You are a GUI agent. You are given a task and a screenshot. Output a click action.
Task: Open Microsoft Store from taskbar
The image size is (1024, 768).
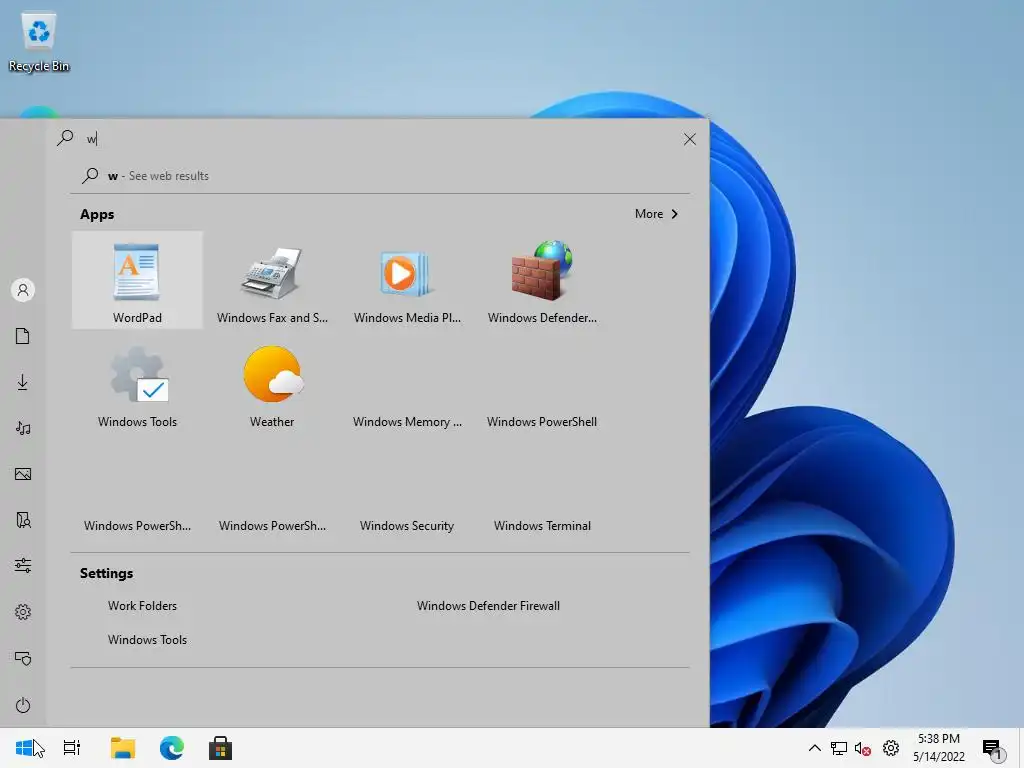click(220, 748)
